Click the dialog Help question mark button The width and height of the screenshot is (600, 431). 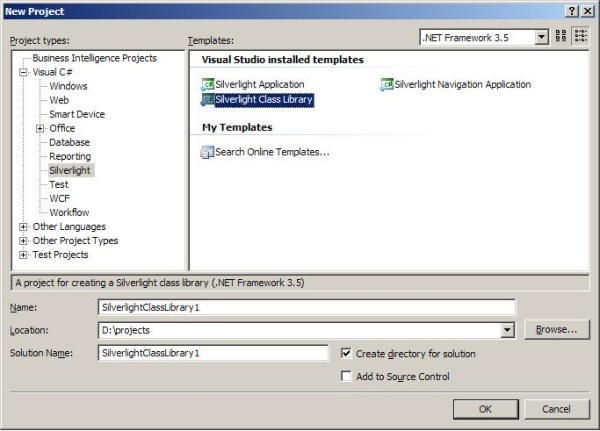(x=571, y=11)
